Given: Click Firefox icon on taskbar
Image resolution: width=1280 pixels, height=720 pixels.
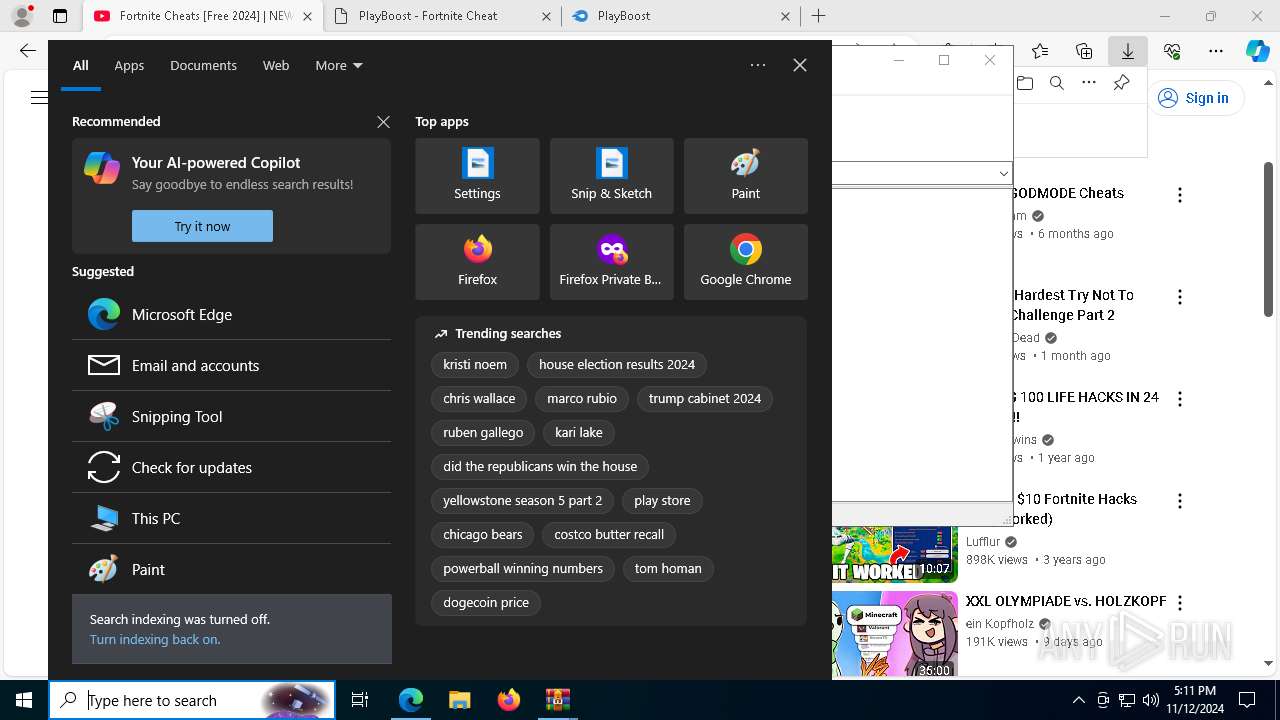Looking at the screenshot, I should [x=508, y=700].
